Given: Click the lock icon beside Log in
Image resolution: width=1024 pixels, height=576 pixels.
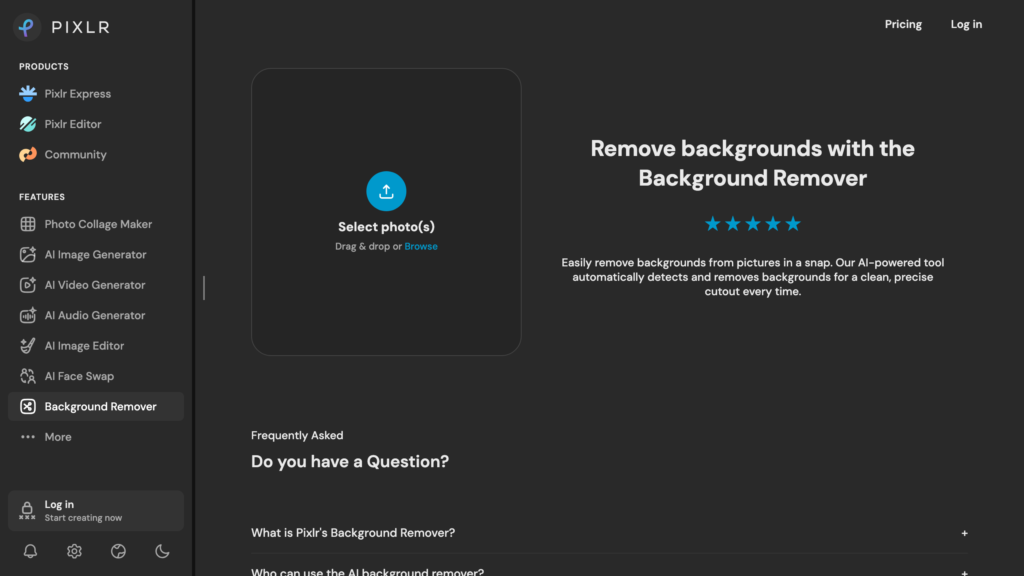Looking at the screenshot, I should click(27, 510).
